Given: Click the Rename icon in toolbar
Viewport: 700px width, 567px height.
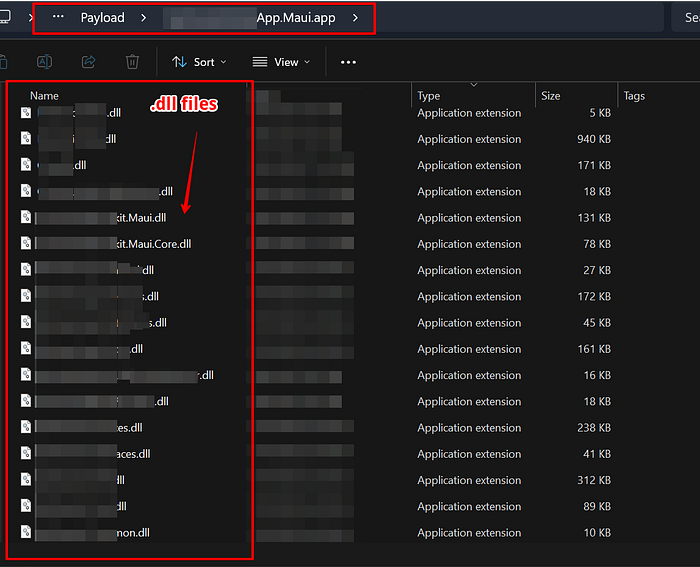Looking at the screenshot, I should pyautogui.click(x=44, y=62).
